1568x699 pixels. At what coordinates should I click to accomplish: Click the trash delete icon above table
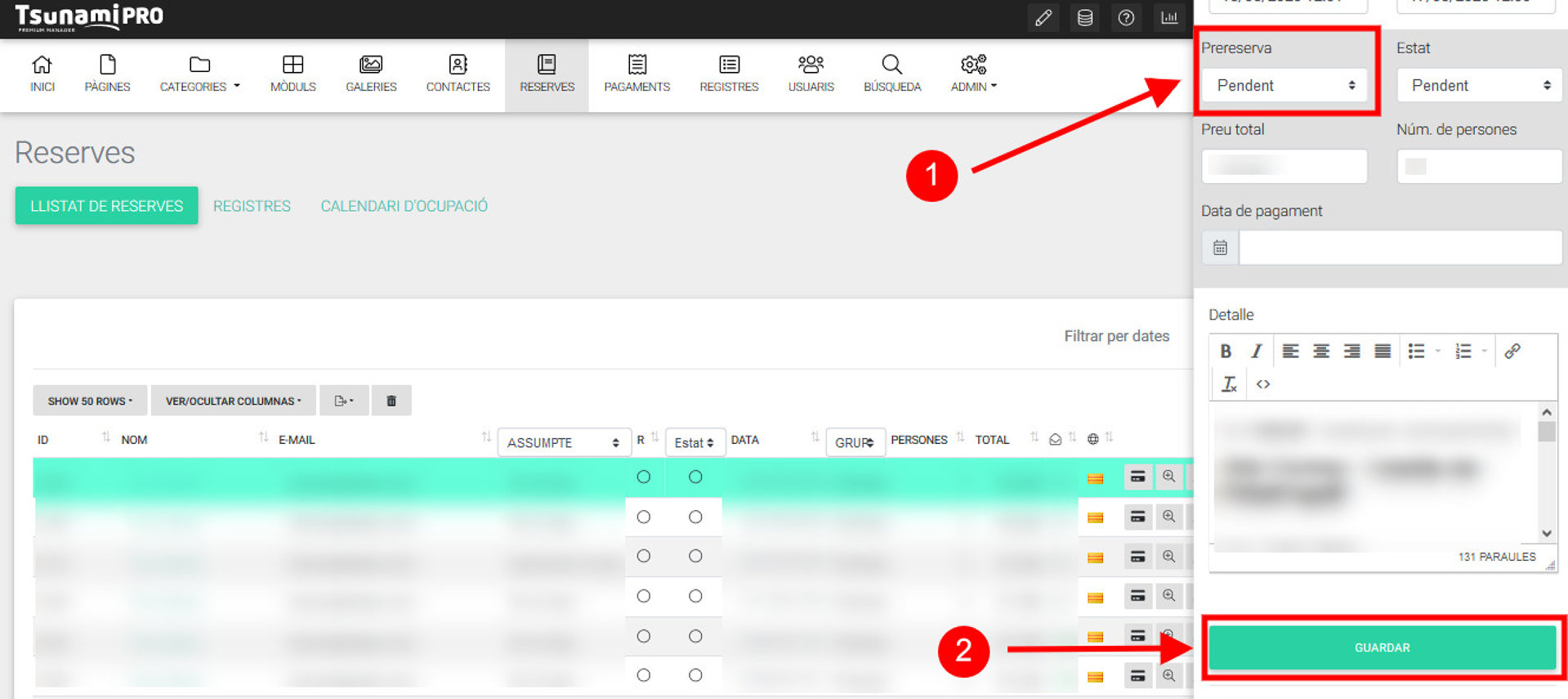(391, 401)
